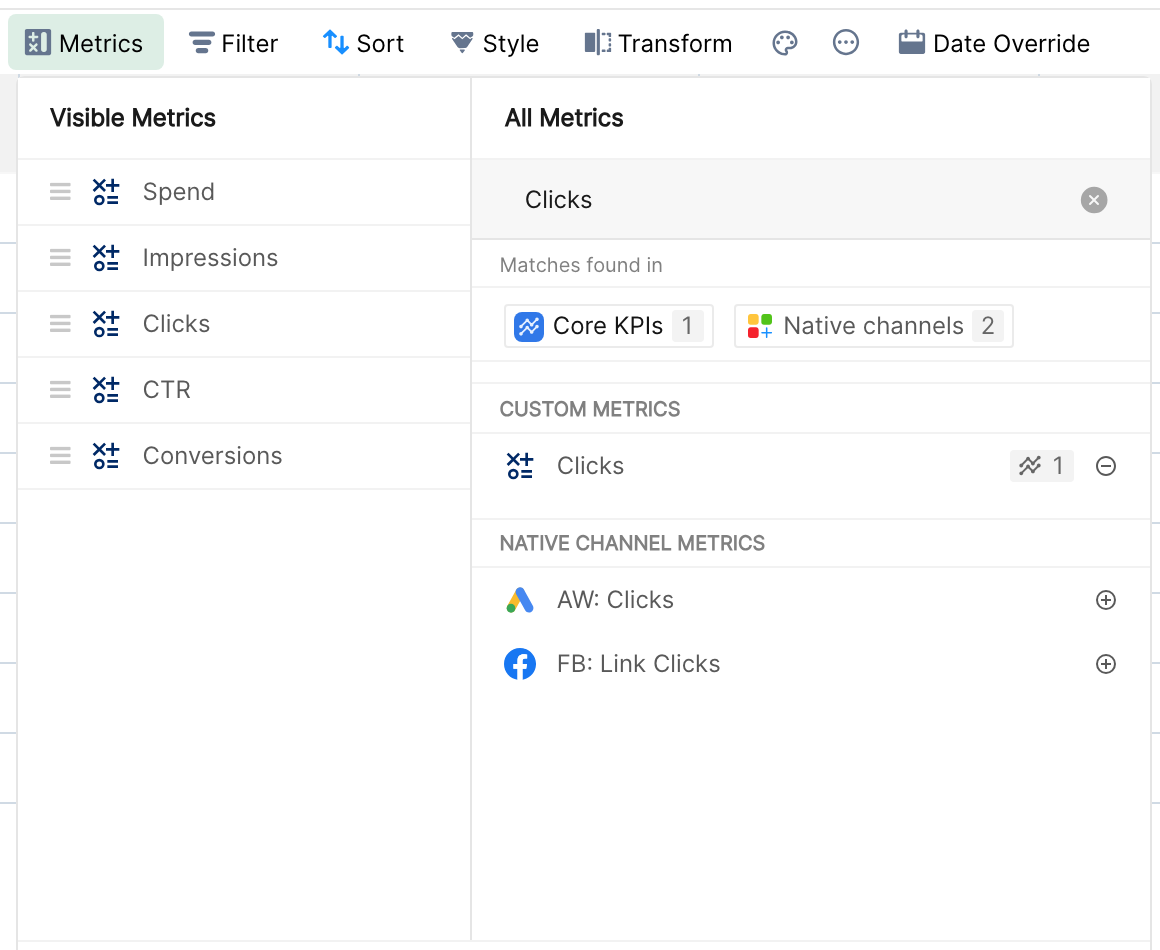Grab the drag handle for visible Clicks metric
Image resolution: width=1160 pixels, height=950 pixels.
pyautogui.click(x=60, y=323)
